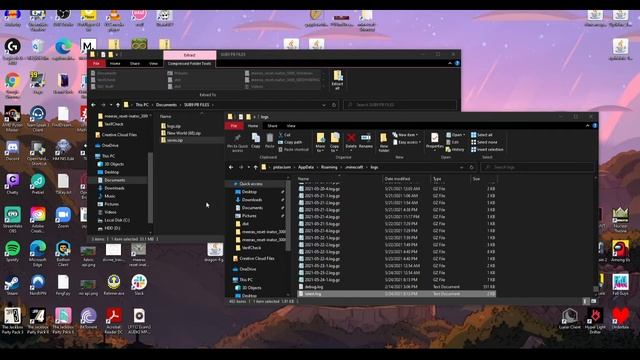Click Extract all in SUB9 PB FILES window
Screen dimensions: 640x360
(x=338, y=80)
